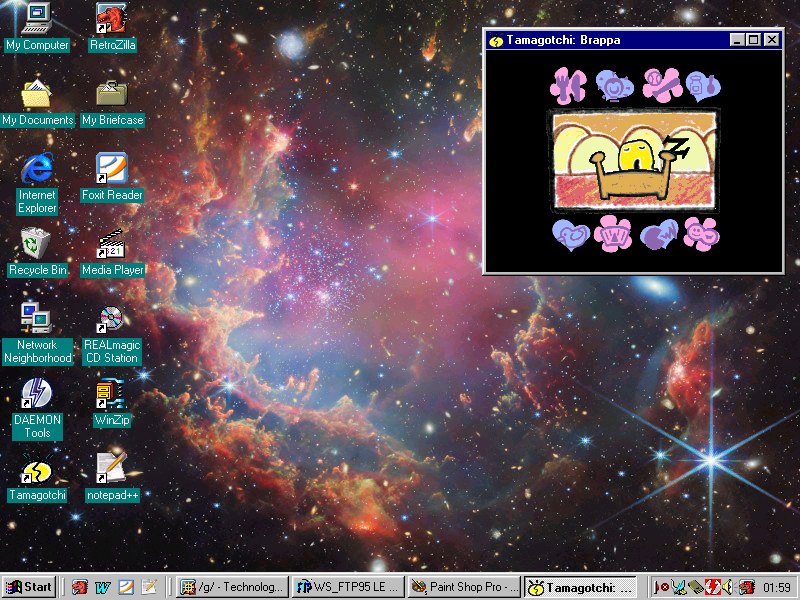Viewport: 800px width, 600px height.
Task: Click the Tamagotchi attention faces icon
Action: (701, 234)
